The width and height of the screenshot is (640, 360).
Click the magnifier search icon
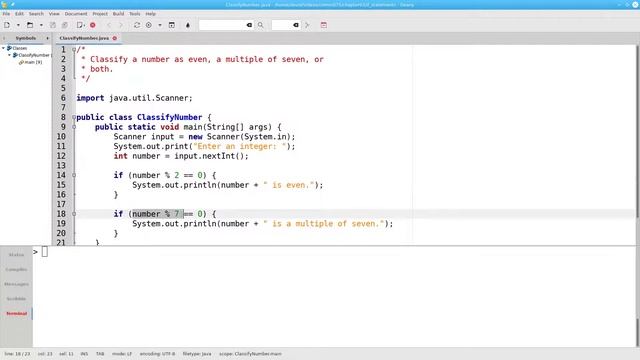(x=260, y=25)
